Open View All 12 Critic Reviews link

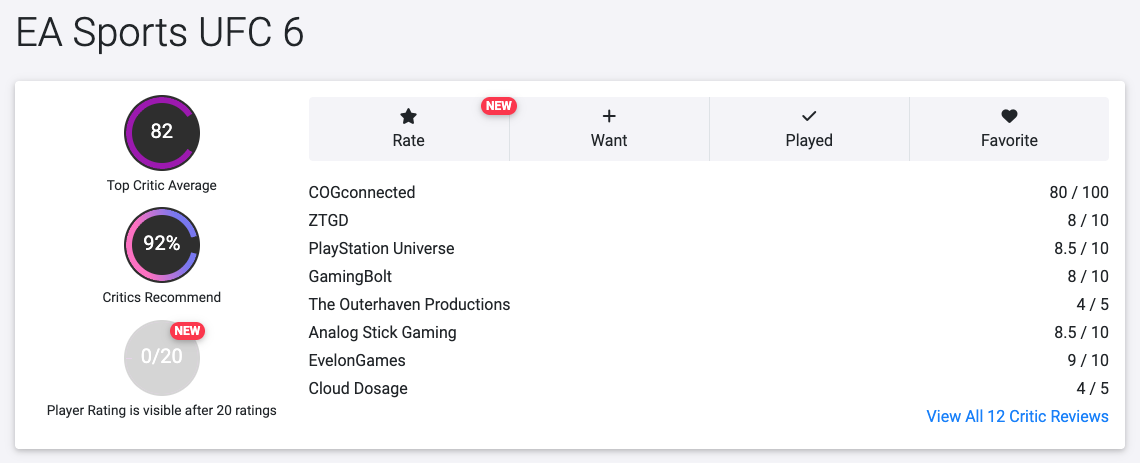[x=1017, y=416]
